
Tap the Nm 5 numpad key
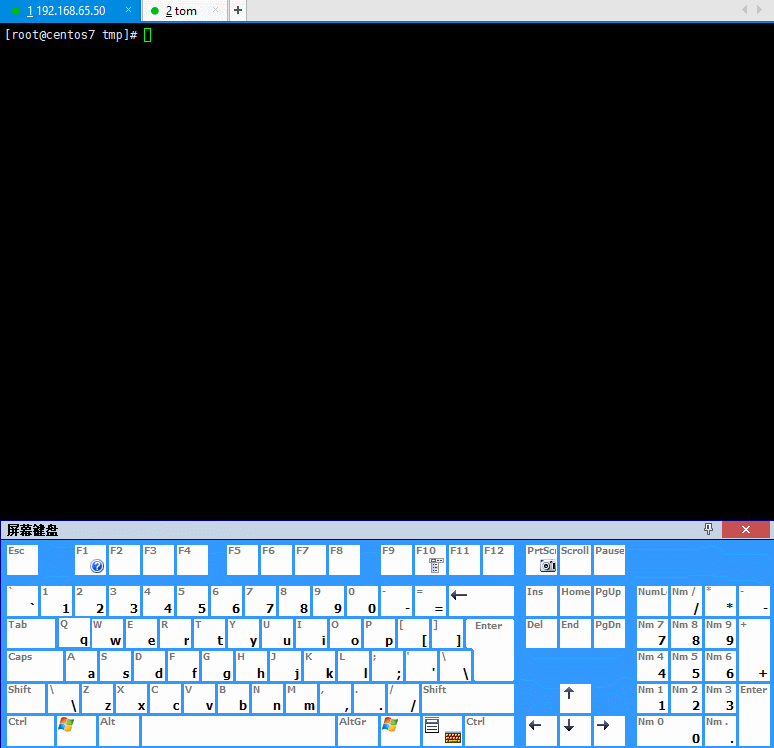point(686,666)
